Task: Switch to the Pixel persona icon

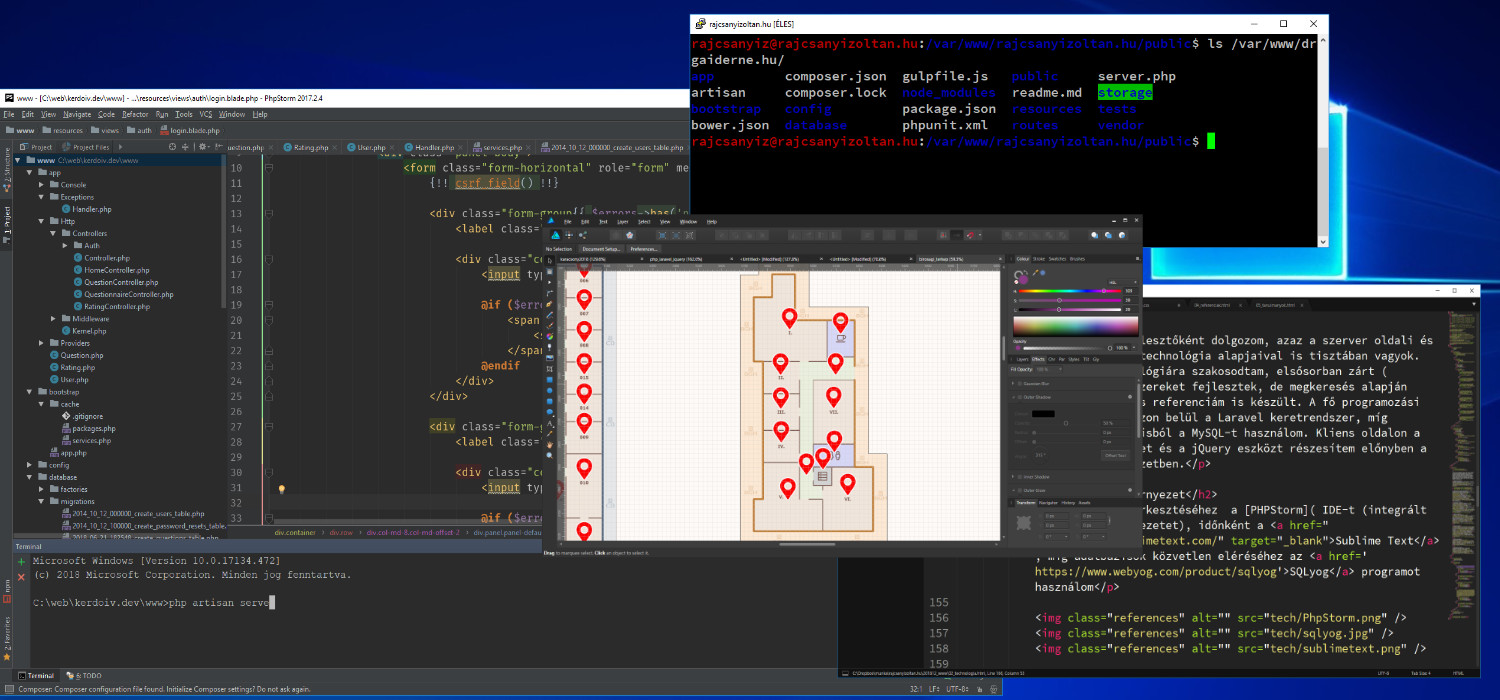Action: 568,235
